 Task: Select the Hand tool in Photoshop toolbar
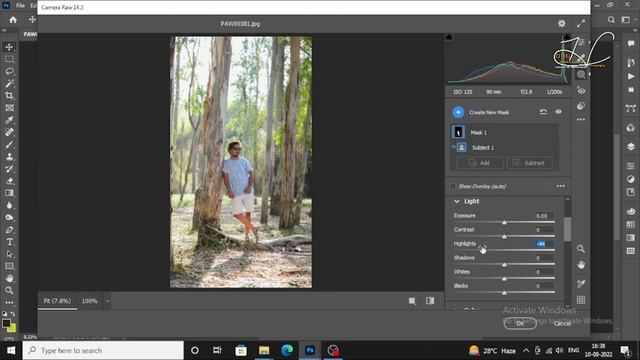point(9,278)
